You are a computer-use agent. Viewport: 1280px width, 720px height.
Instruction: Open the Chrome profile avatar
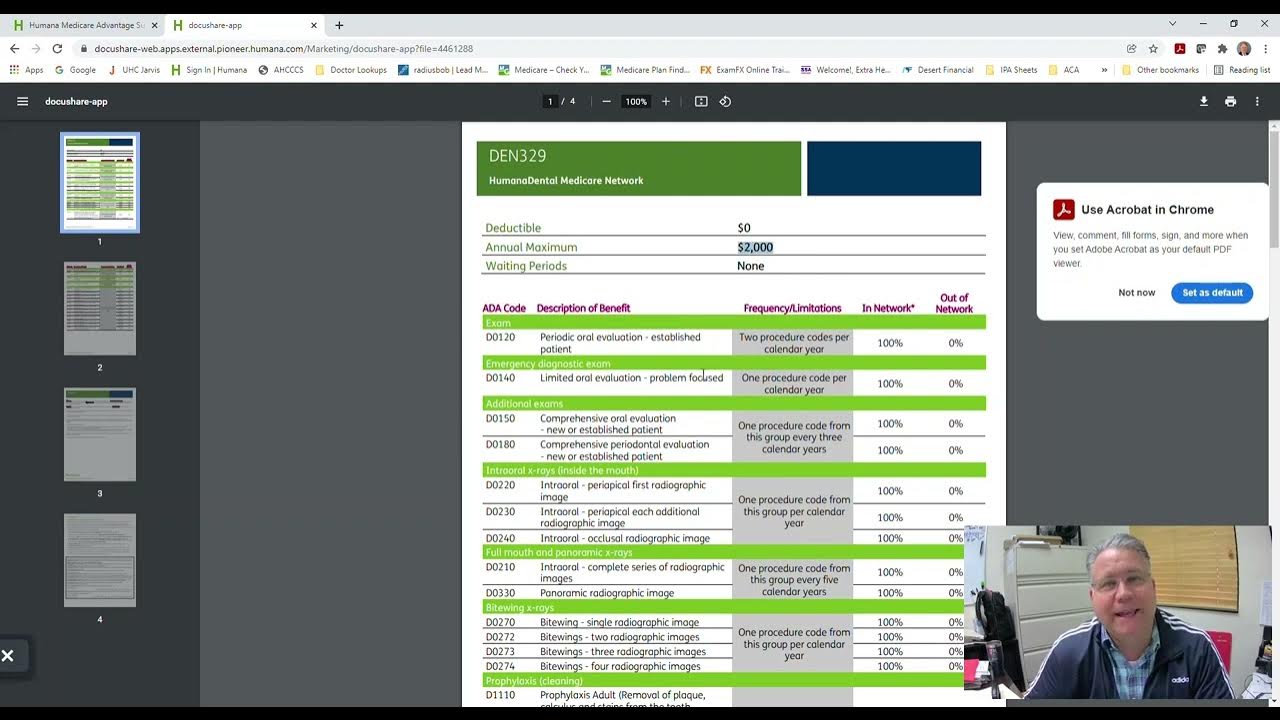coord(1244,48)
